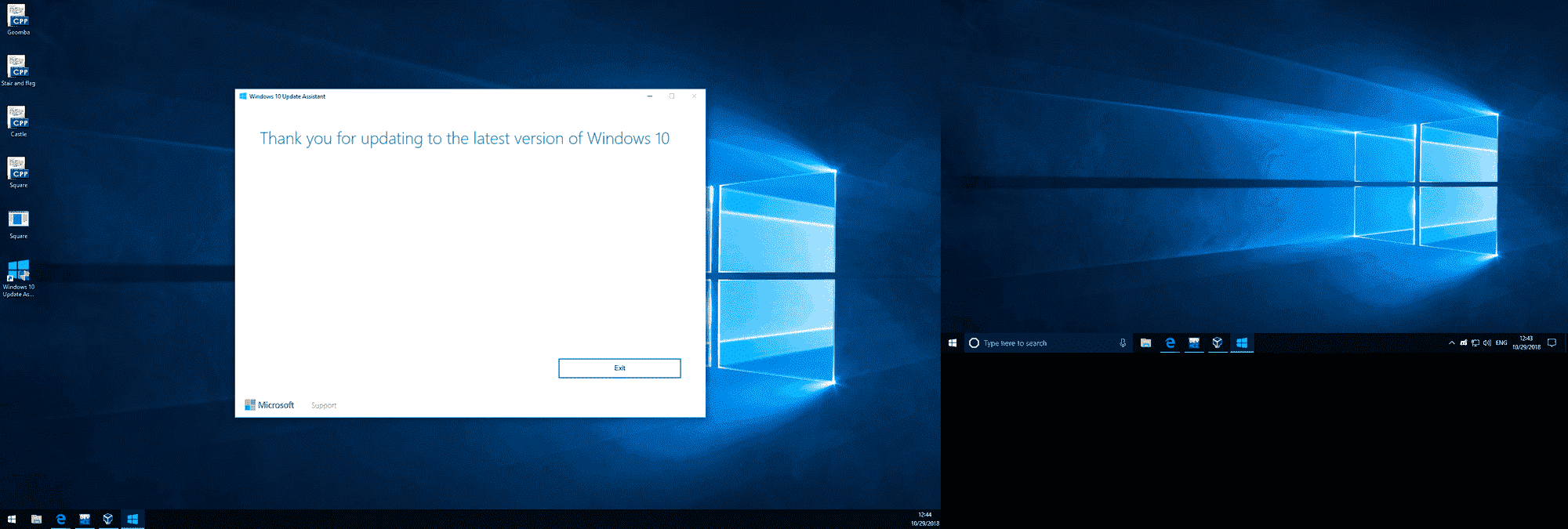Select the Windows 10 Update Assistant desktop shortcut
This screenshot has width=1568, height=529.
(x=18, y=278)
